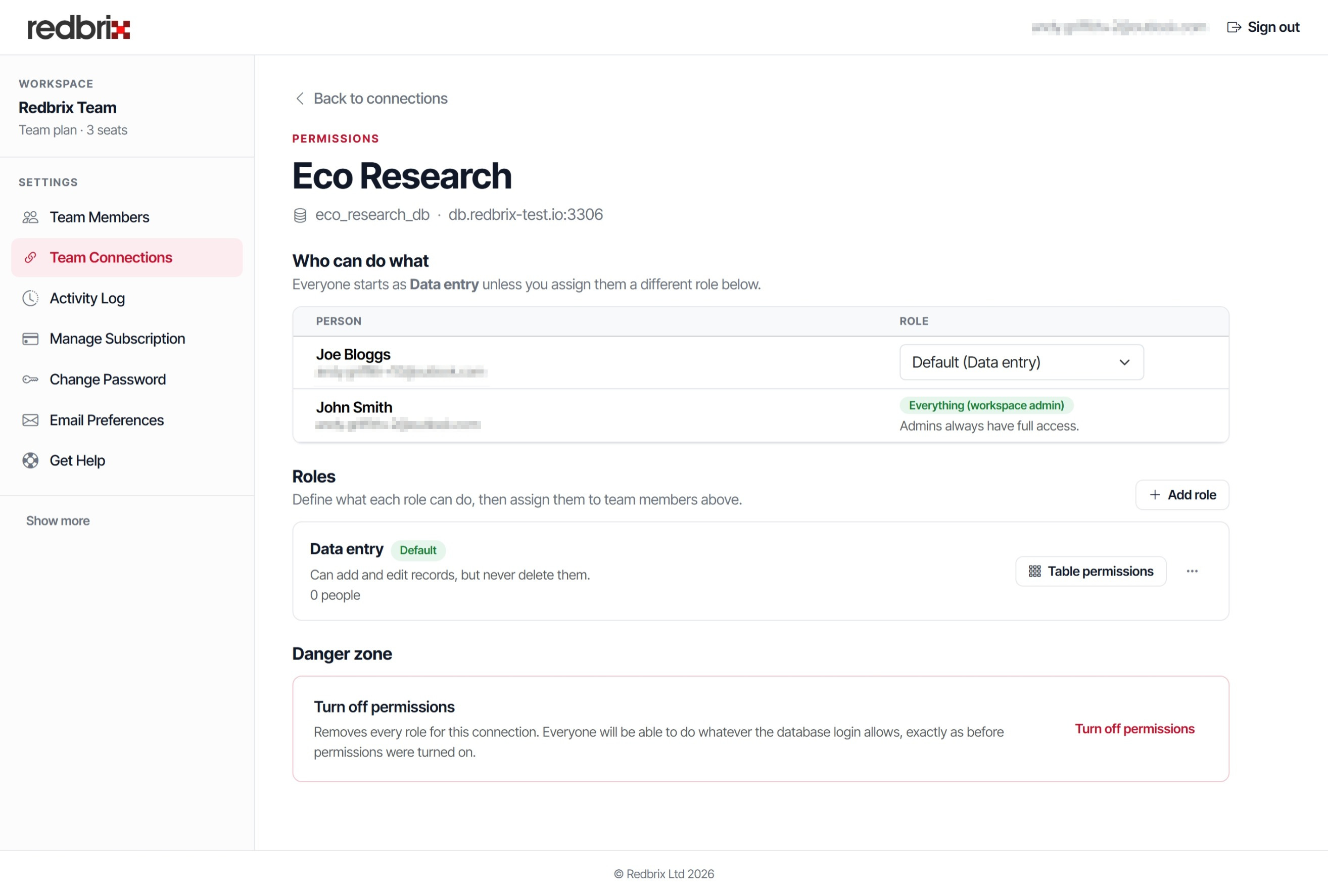Open Email Preferences
The height and width of the screenshot is (896, 1328).
pyautogui.click(x=127, y=420)
